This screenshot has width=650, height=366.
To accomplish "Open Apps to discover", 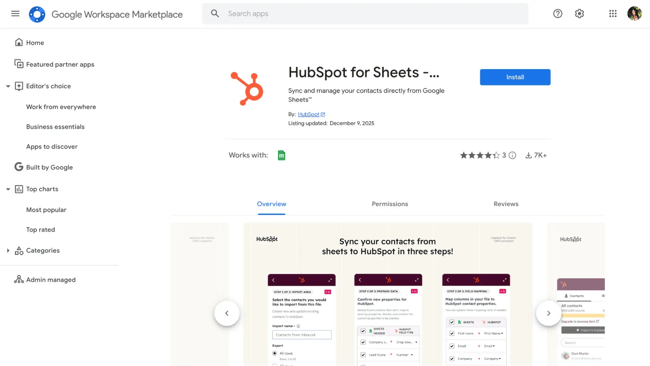I will pyautogui.click(x=52, y=147).
